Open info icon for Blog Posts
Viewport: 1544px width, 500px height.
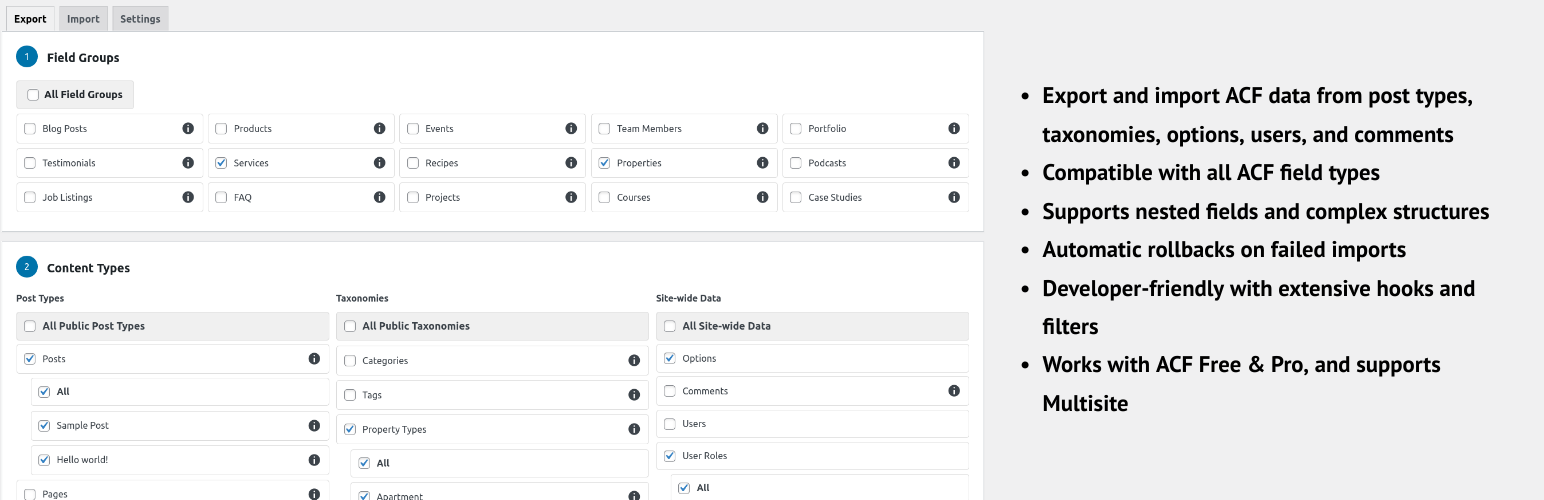coord(188,129)
